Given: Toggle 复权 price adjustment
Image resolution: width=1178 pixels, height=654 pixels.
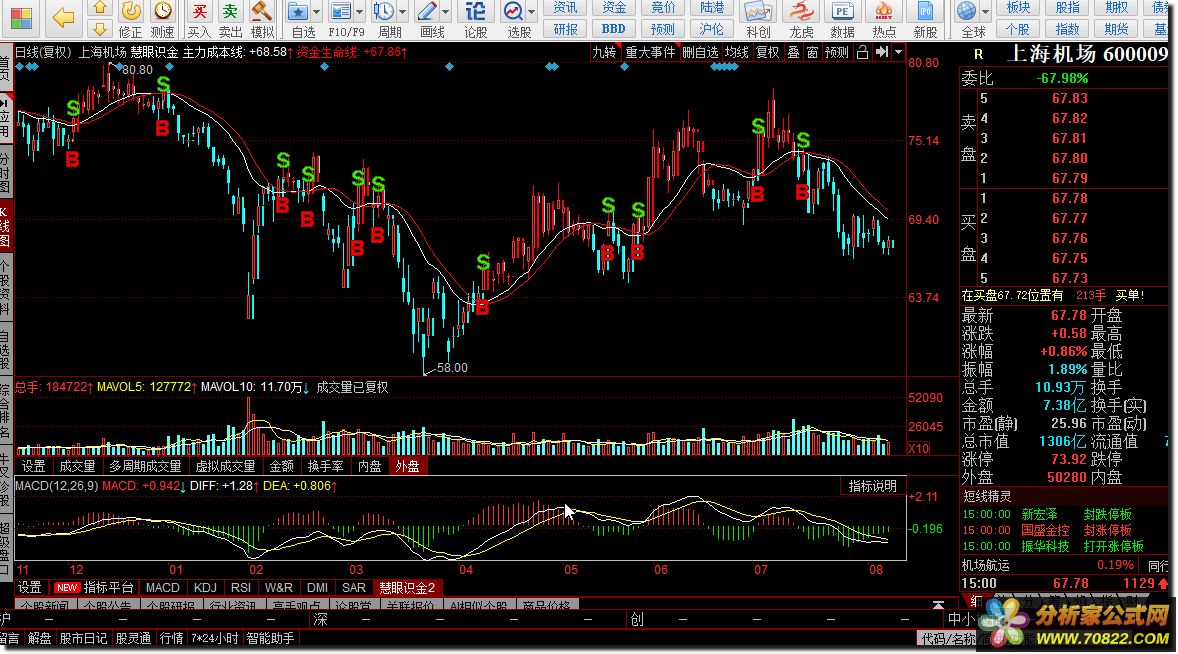Looking at the screenshot, I should pyautogui.click(x=767, y=52).
